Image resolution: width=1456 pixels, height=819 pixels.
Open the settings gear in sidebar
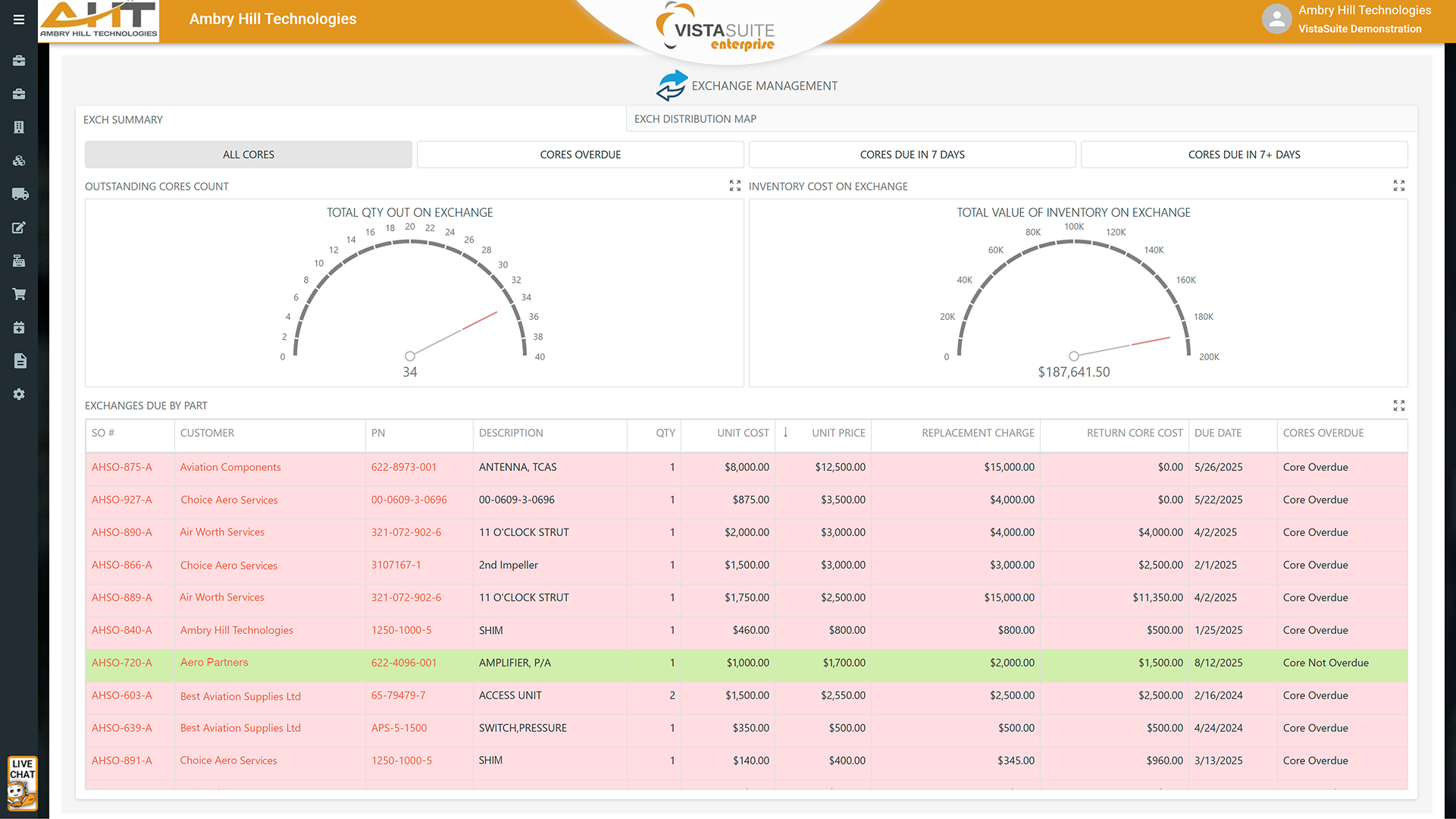(x=19, y=394)
